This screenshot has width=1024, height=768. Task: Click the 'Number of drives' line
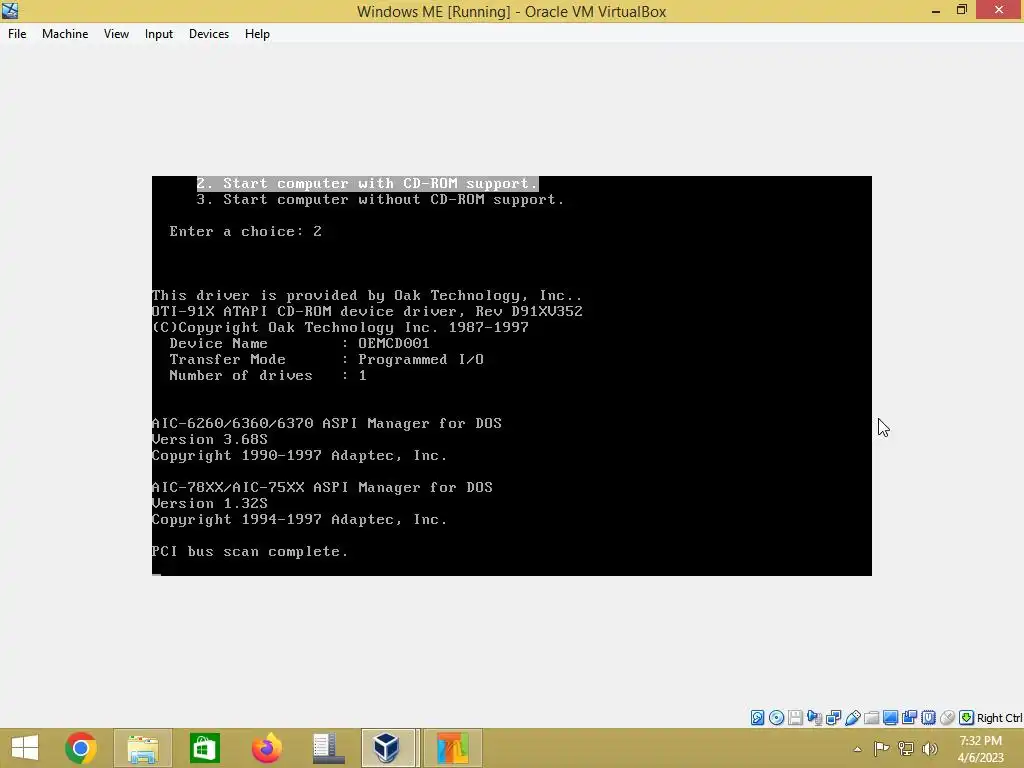tap(268, 376)
